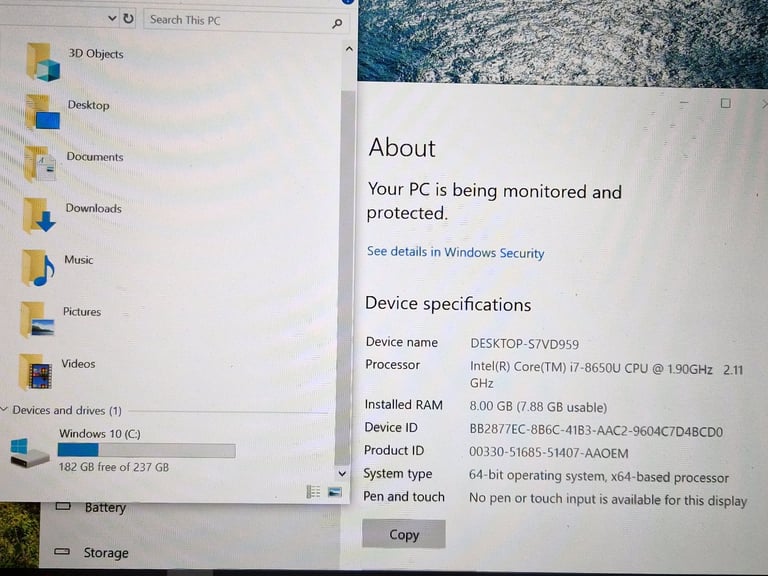Image resolution: width=768 pixels, height=576 pixels.
Task: Switch to details view icon
Action: coord(313,491)
